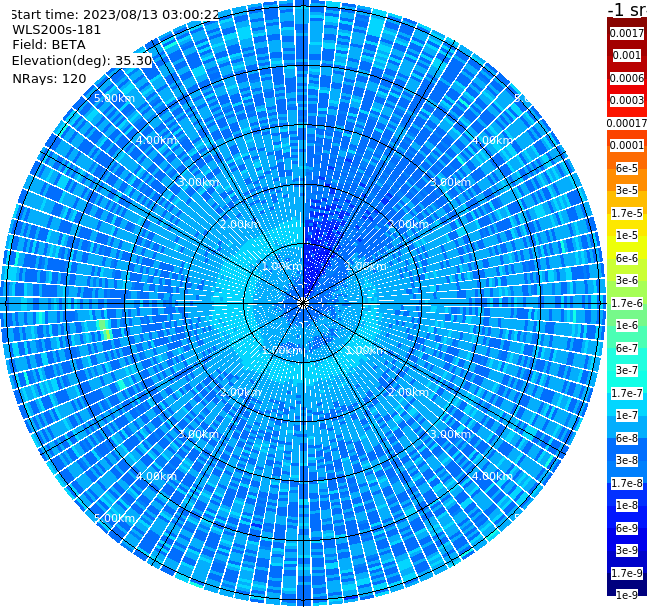
Task: Select the cyan colorbar segment near 3e-7
Action: [x=627, y=380]
